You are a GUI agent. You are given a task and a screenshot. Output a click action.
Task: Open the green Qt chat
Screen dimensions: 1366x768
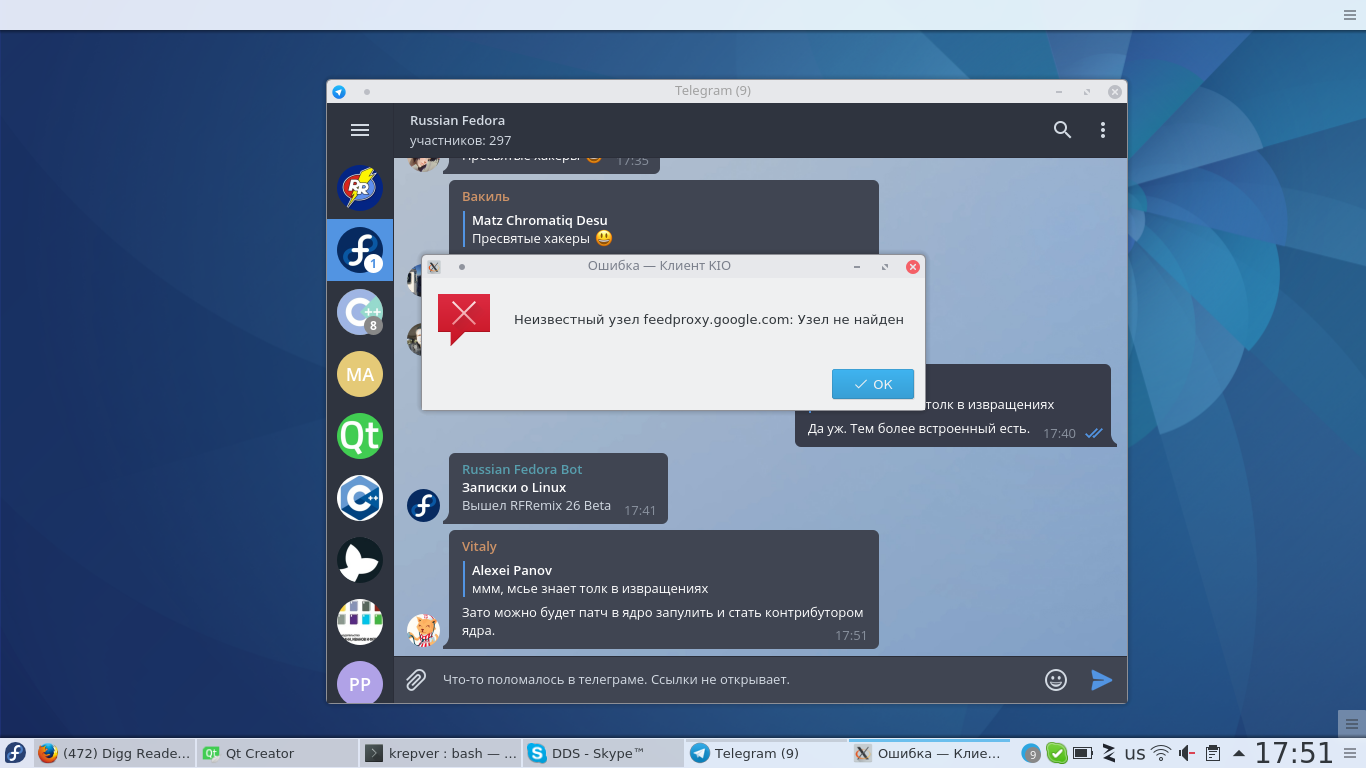click(x=360, y=436)
